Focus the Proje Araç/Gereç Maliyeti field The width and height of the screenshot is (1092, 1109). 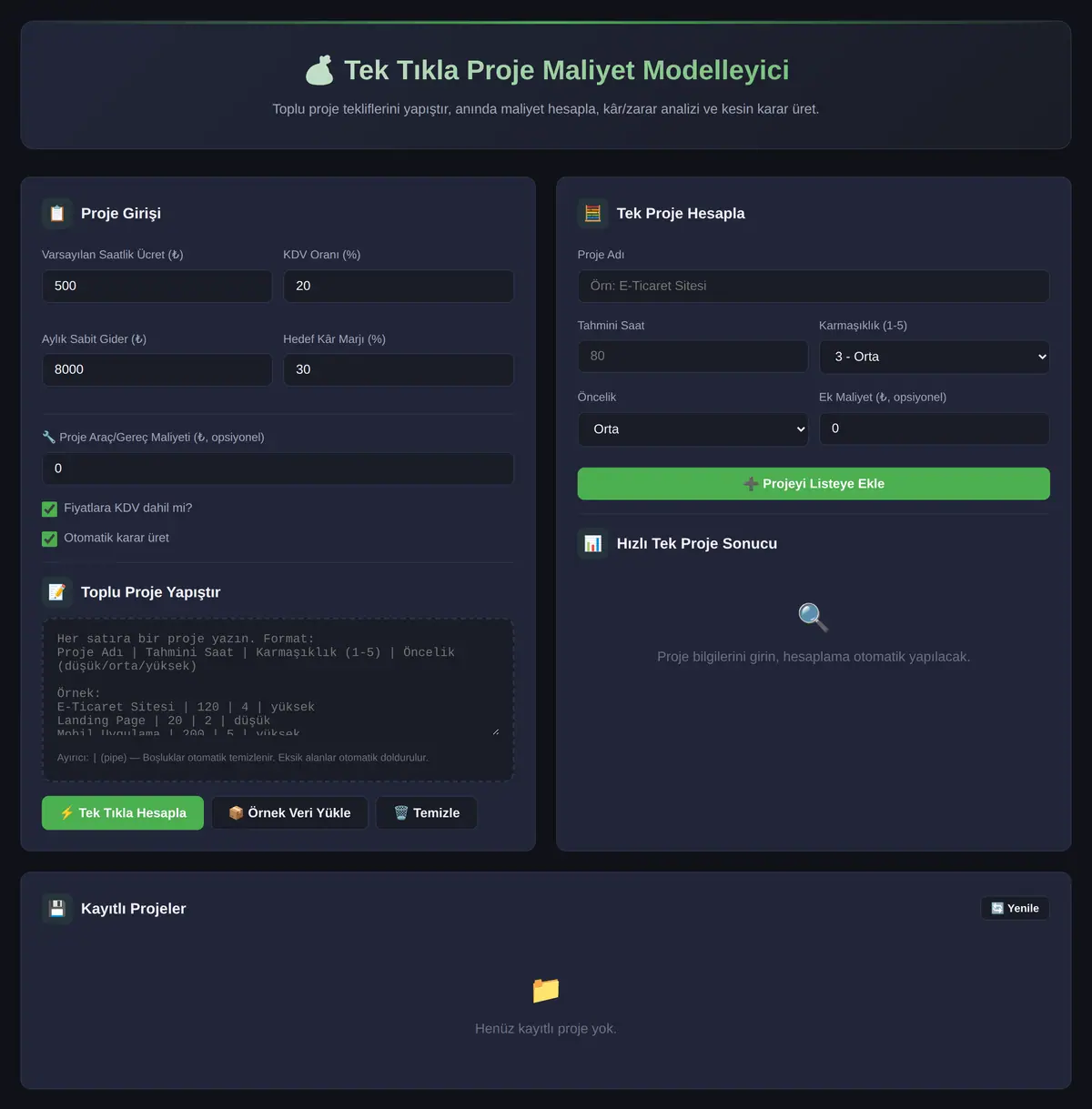click(278, 469)
